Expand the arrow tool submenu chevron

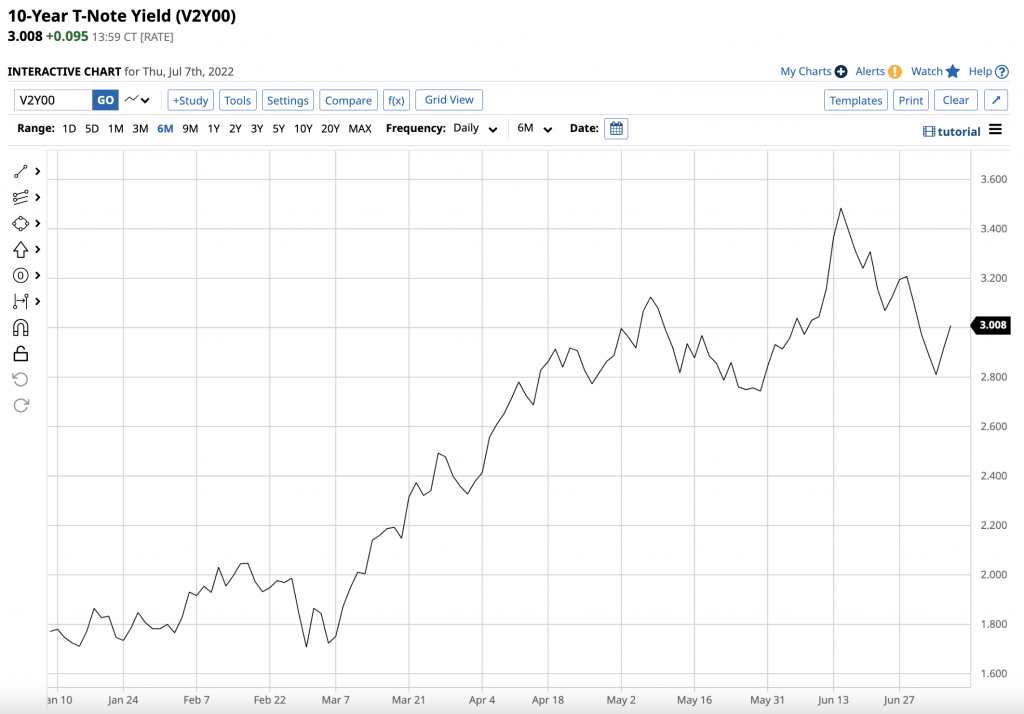[38, 250]
